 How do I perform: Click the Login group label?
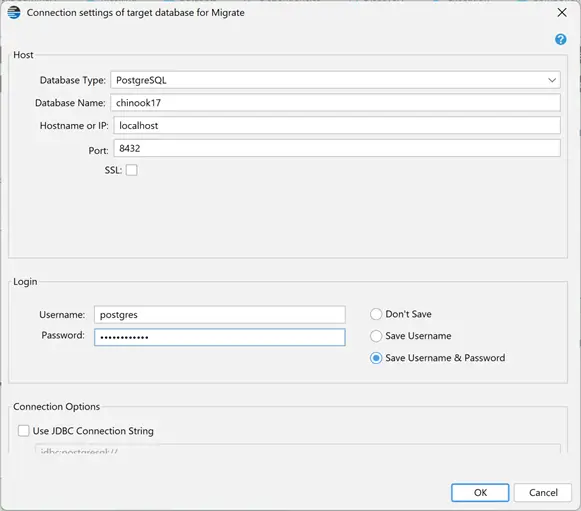click(x=25, y=282)
